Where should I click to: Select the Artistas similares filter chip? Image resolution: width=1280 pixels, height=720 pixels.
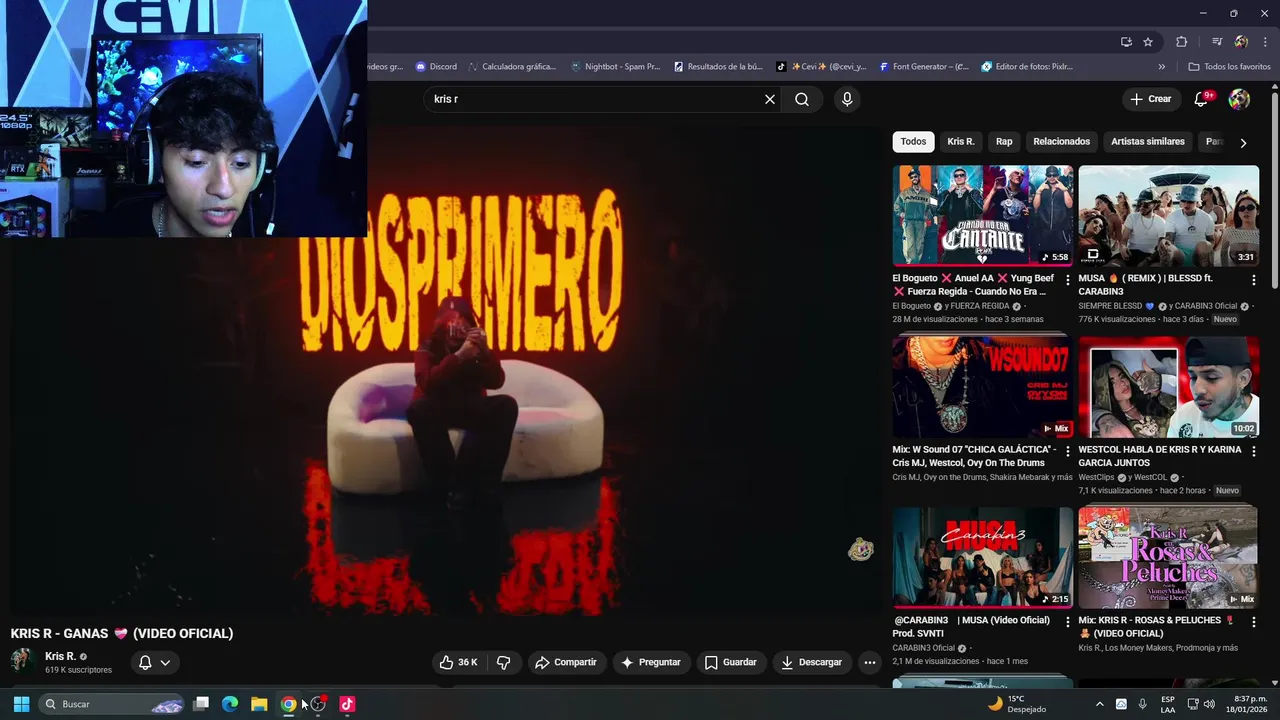(1147, 142)
